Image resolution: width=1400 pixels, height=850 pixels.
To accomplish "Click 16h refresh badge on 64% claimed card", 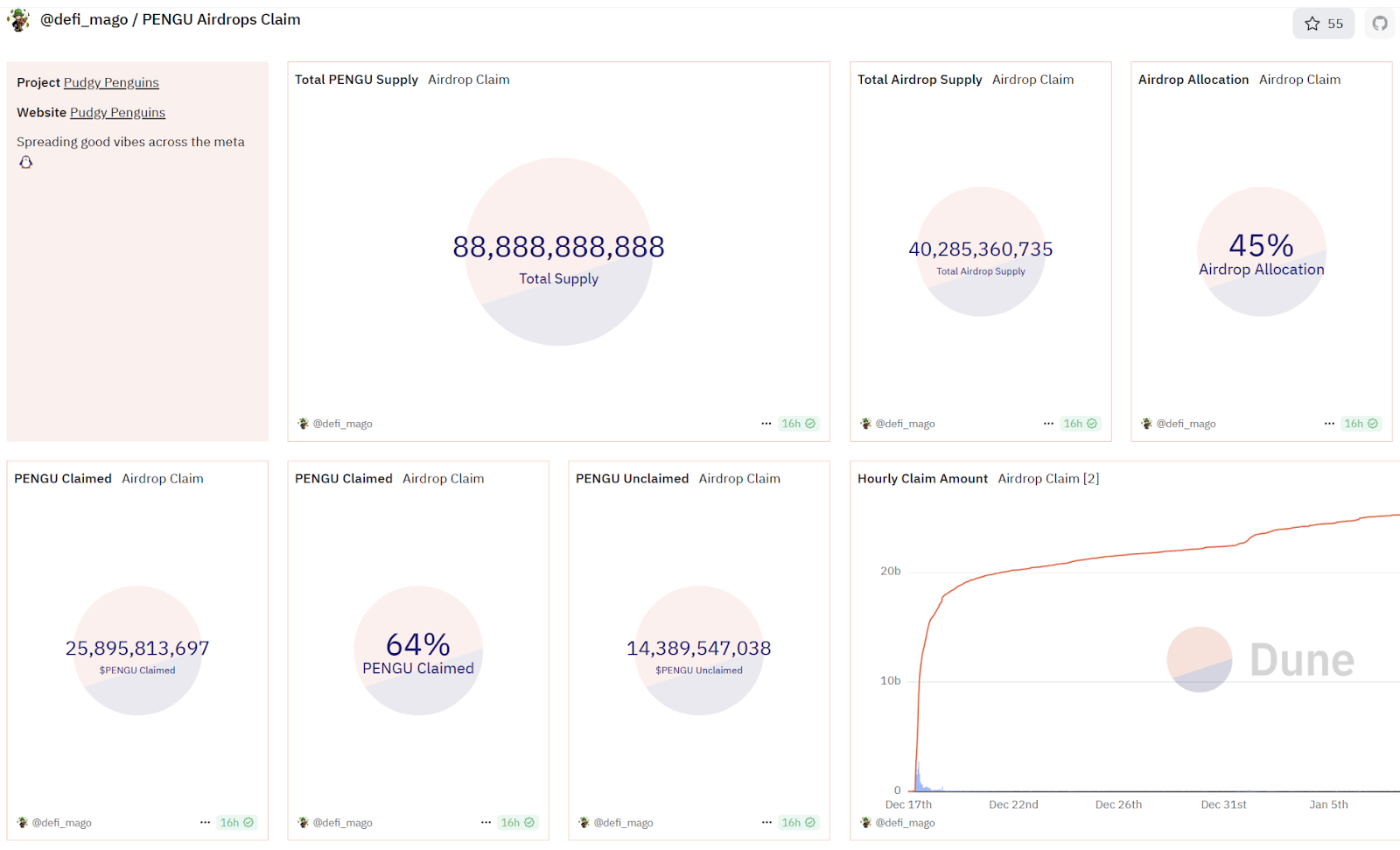I will tap(517, 823).
